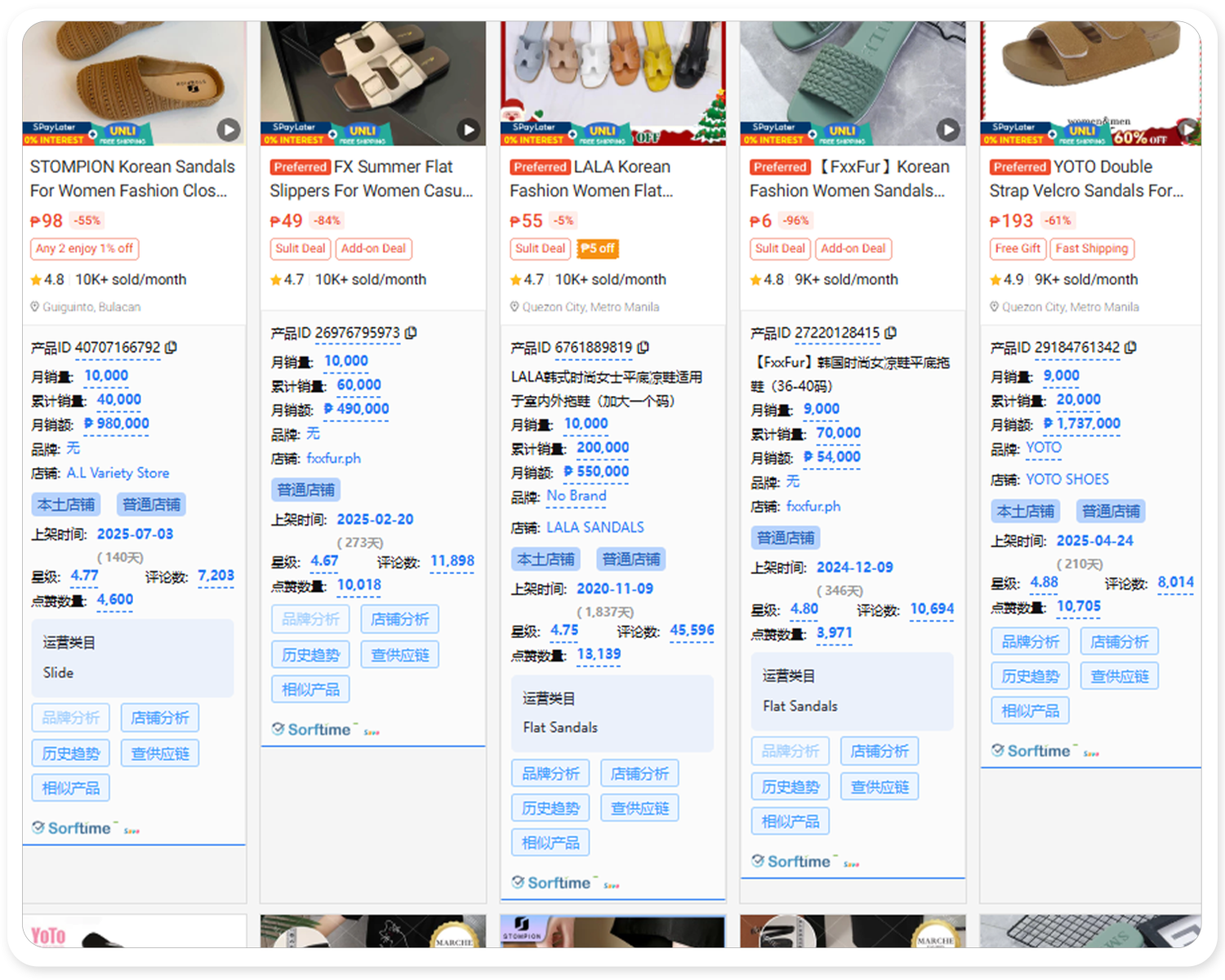
Task: Open 店铺分析 on the STOMPION card
Action: [159, 717]
